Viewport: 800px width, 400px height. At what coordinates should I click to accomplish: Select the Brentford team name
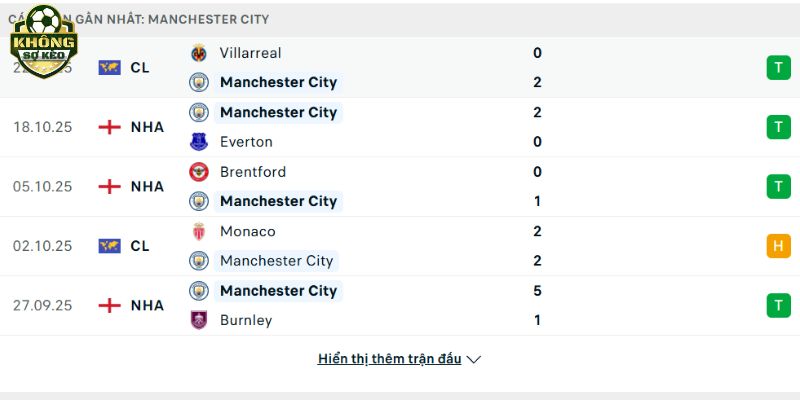[253, 172]
